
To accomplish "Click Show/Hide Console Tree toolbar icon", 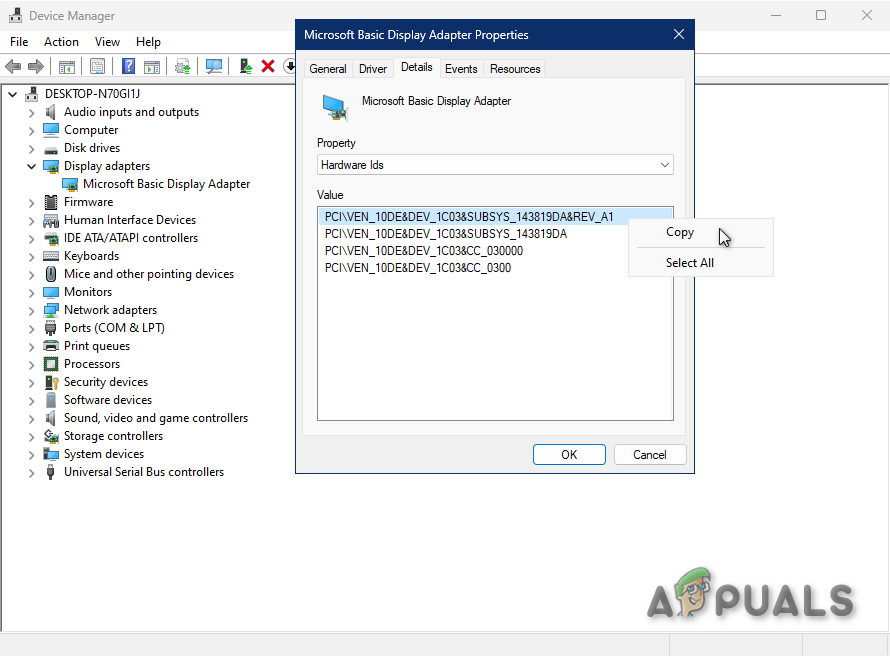I will [67, 67].
